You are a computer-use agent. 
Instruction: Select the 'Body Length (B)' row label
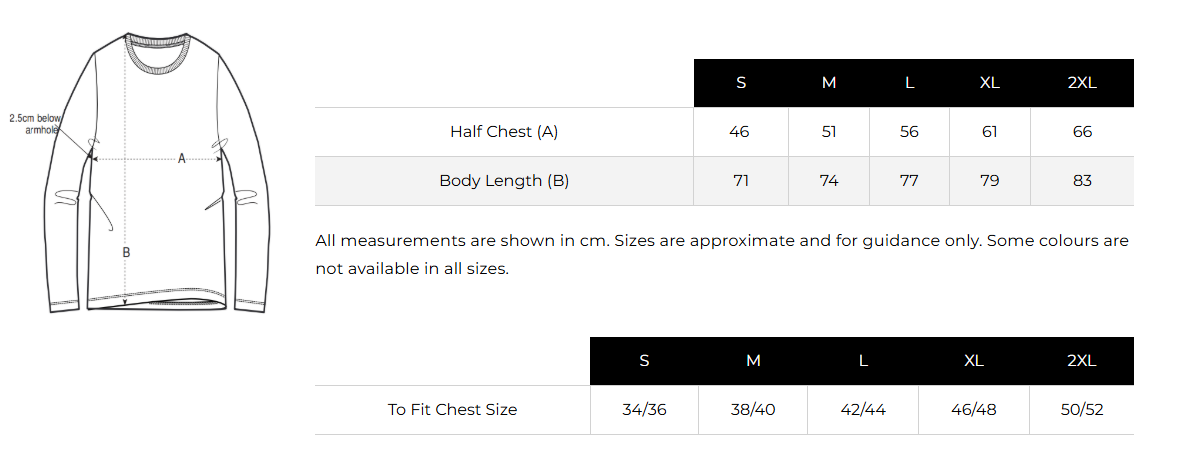[504, 181]
